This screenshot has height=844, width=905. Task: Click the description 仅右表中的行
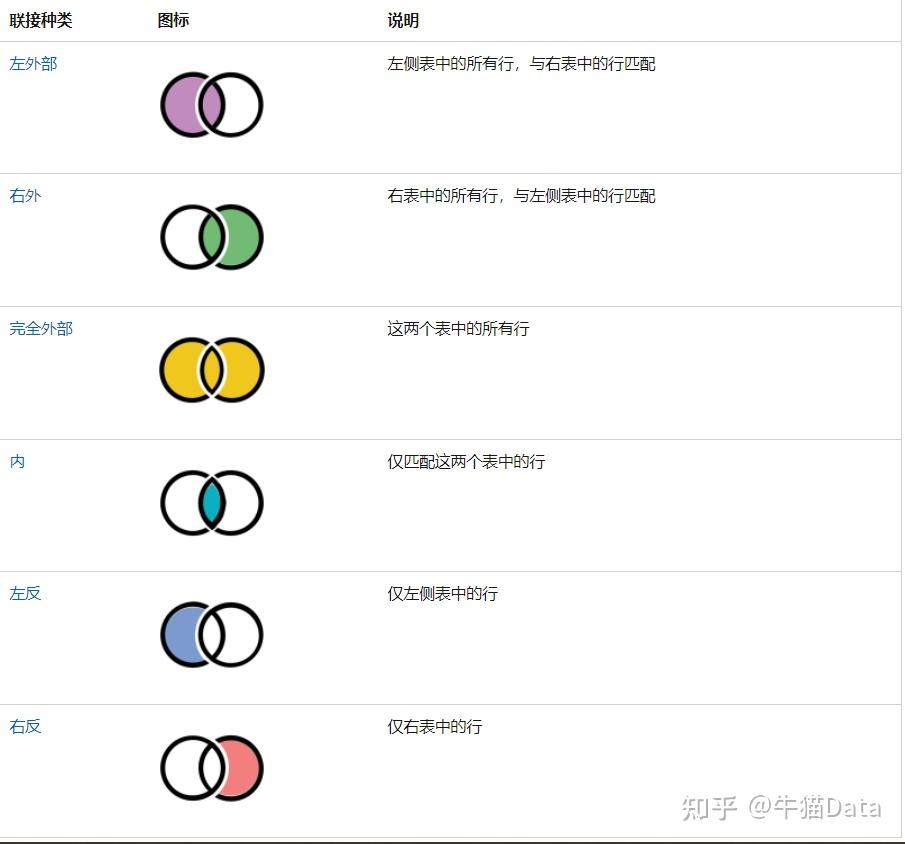pyautogui.click(x=435, y=726)
